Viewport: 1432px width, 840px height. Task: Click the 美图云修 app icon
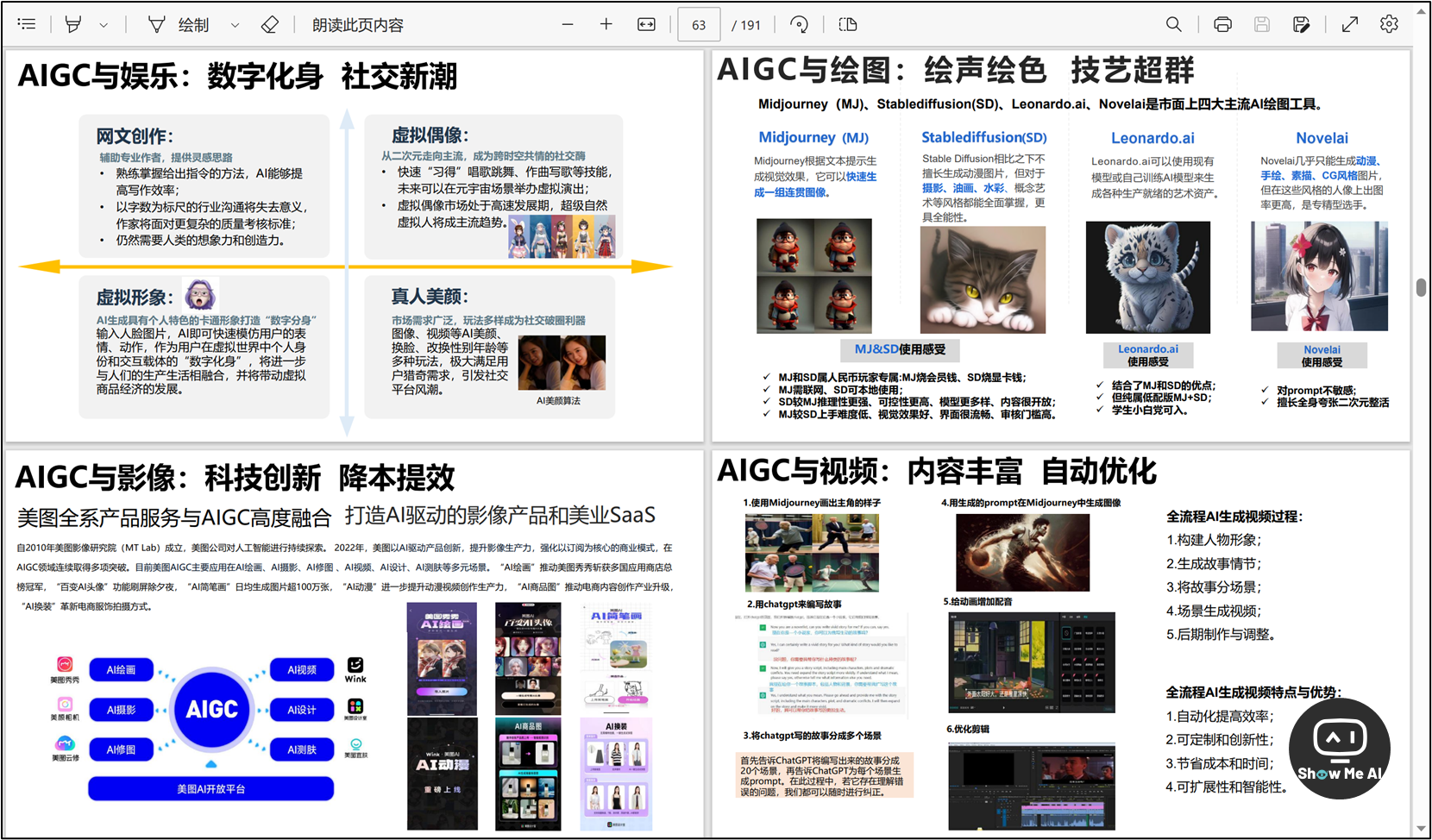point(65,743)
